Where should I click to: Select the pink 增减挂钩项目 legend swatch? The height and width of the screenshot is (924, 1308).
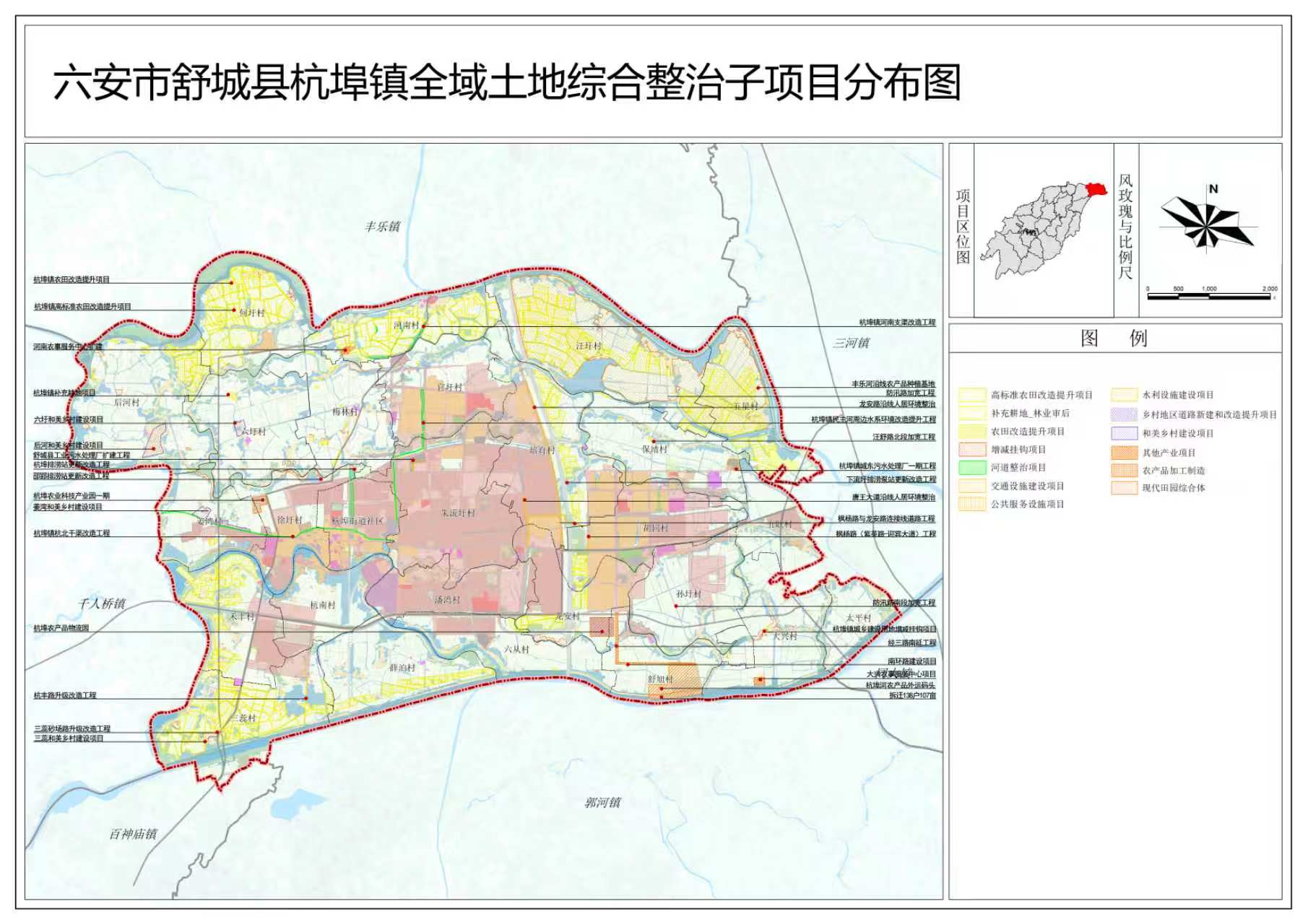(971, 450)
